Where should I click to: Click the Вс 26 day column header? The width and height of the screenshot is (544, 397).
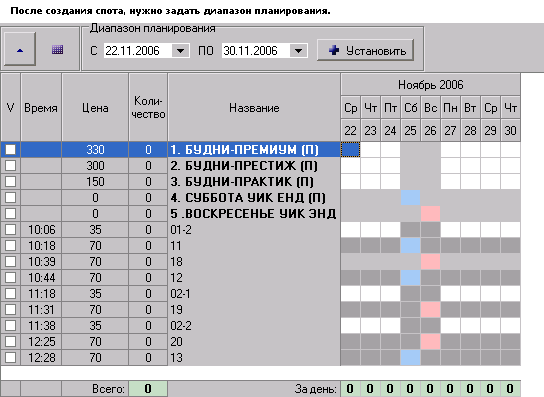(x=431, y=119)
